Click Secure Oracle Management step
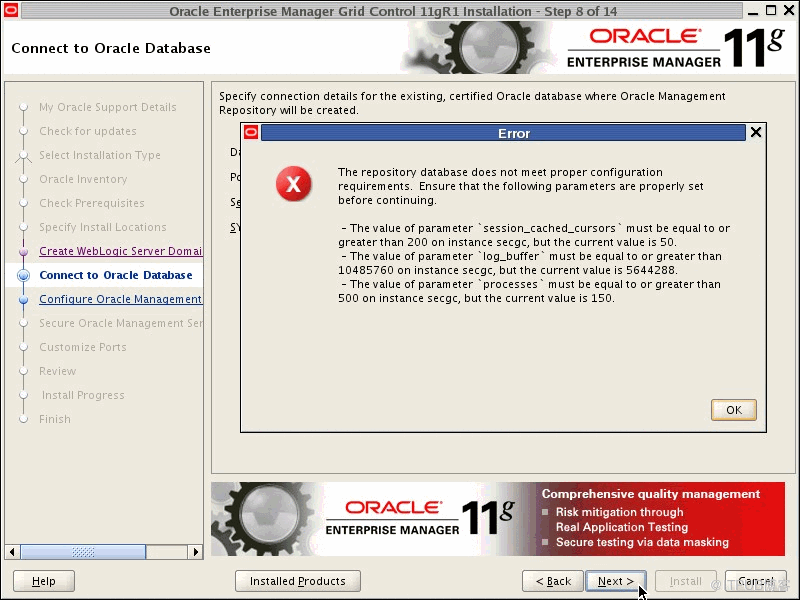The width and height of the screenshot is (800, 600). coord(120,323)
